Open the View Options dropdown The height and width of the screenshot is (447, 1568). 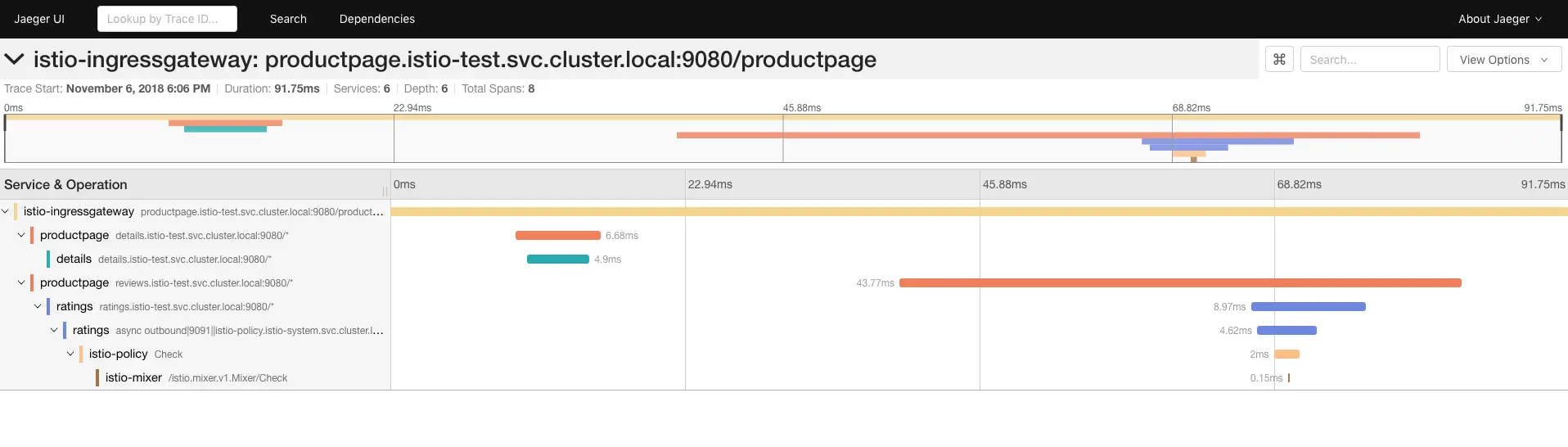(x=1504, y=59)
